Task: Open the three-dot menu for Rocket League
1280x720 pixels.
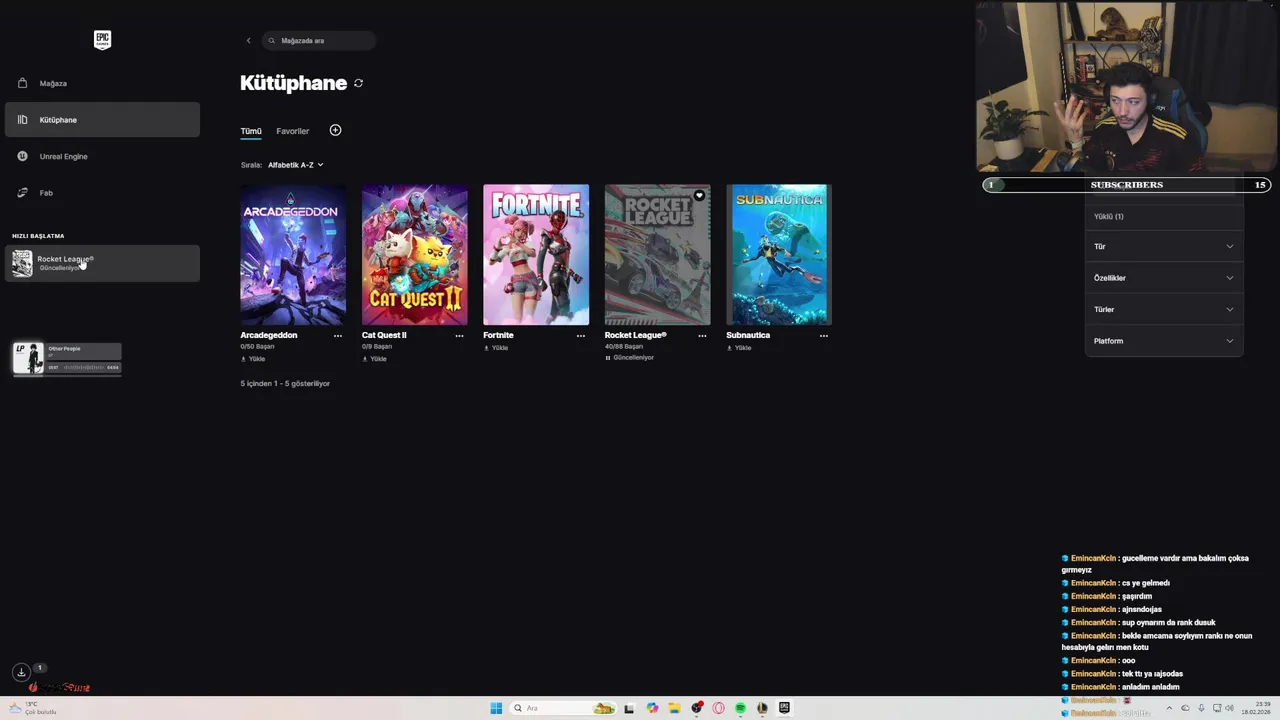Action: pyautogui.click(x=702, y=336)
